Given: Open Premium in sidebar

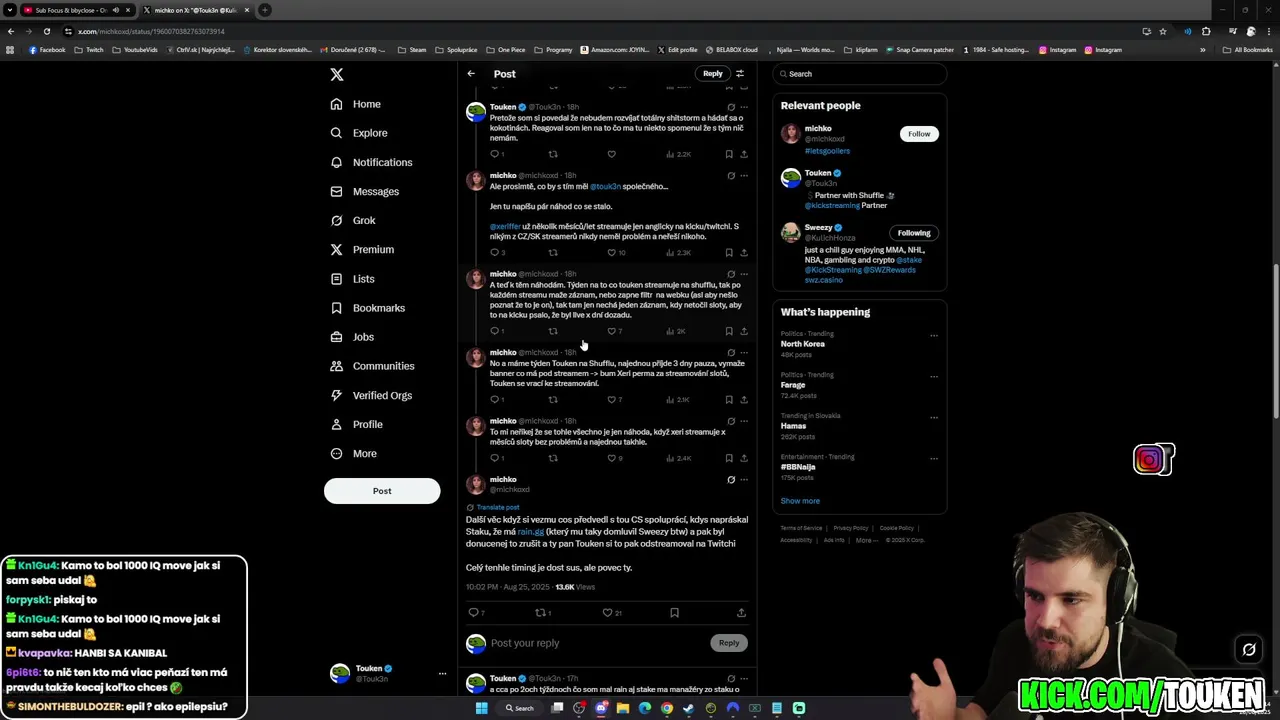Looking at the screenshot, I should (x=362, y=249).
